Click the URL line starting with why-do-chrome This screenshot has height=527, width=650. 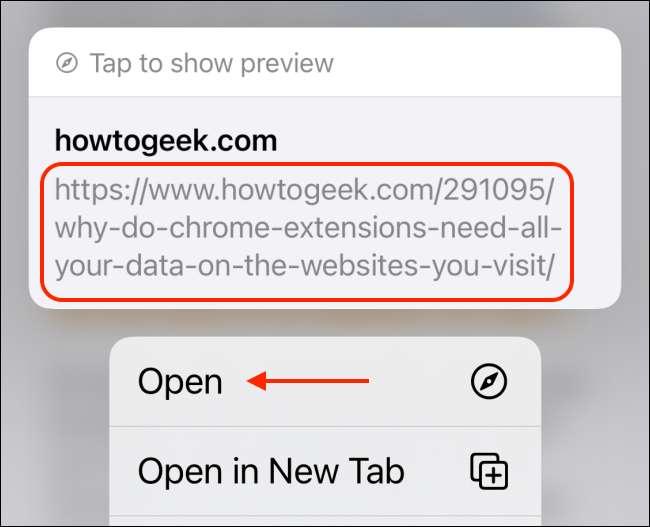click(x=308, y=228)
